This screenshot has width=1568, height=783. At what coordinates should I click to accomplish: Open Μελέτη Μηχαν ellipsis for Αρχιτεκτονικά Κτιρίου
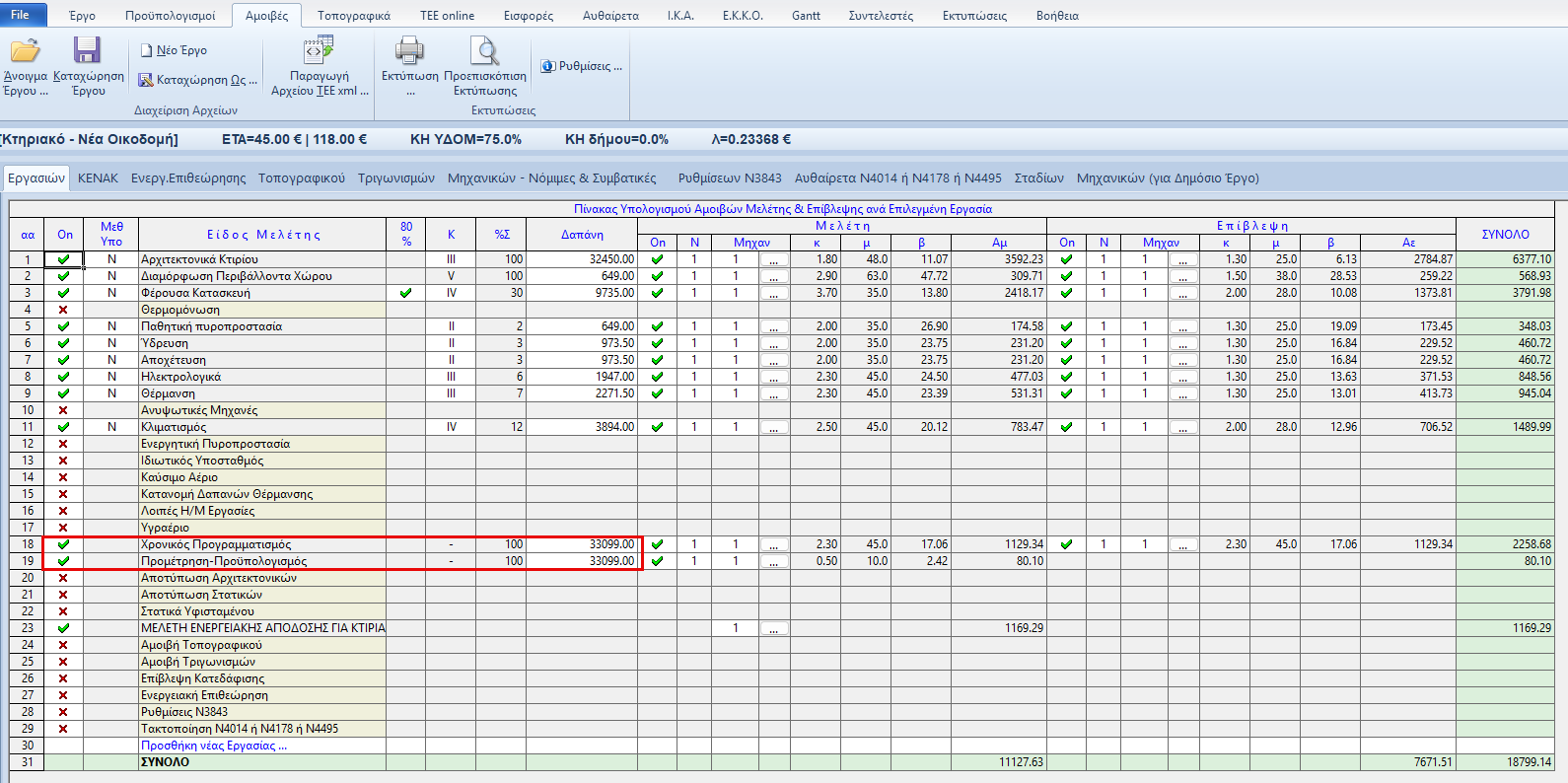774,260
